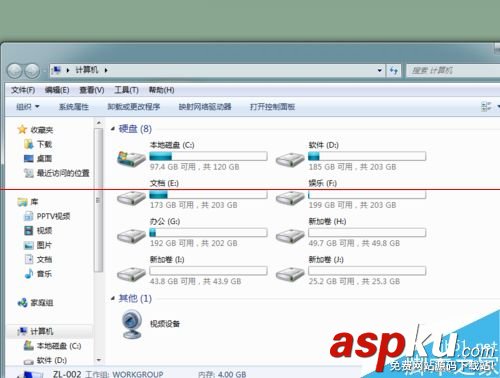Click the G: drive usage bar
The height and width of the screenshot is (378, 500).
[208, 232]
